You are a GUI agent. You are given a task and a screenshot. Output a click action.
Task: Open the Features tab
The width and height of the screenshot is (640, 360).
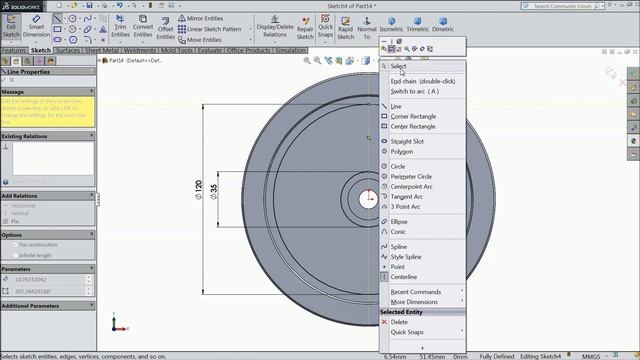[14, 50]
